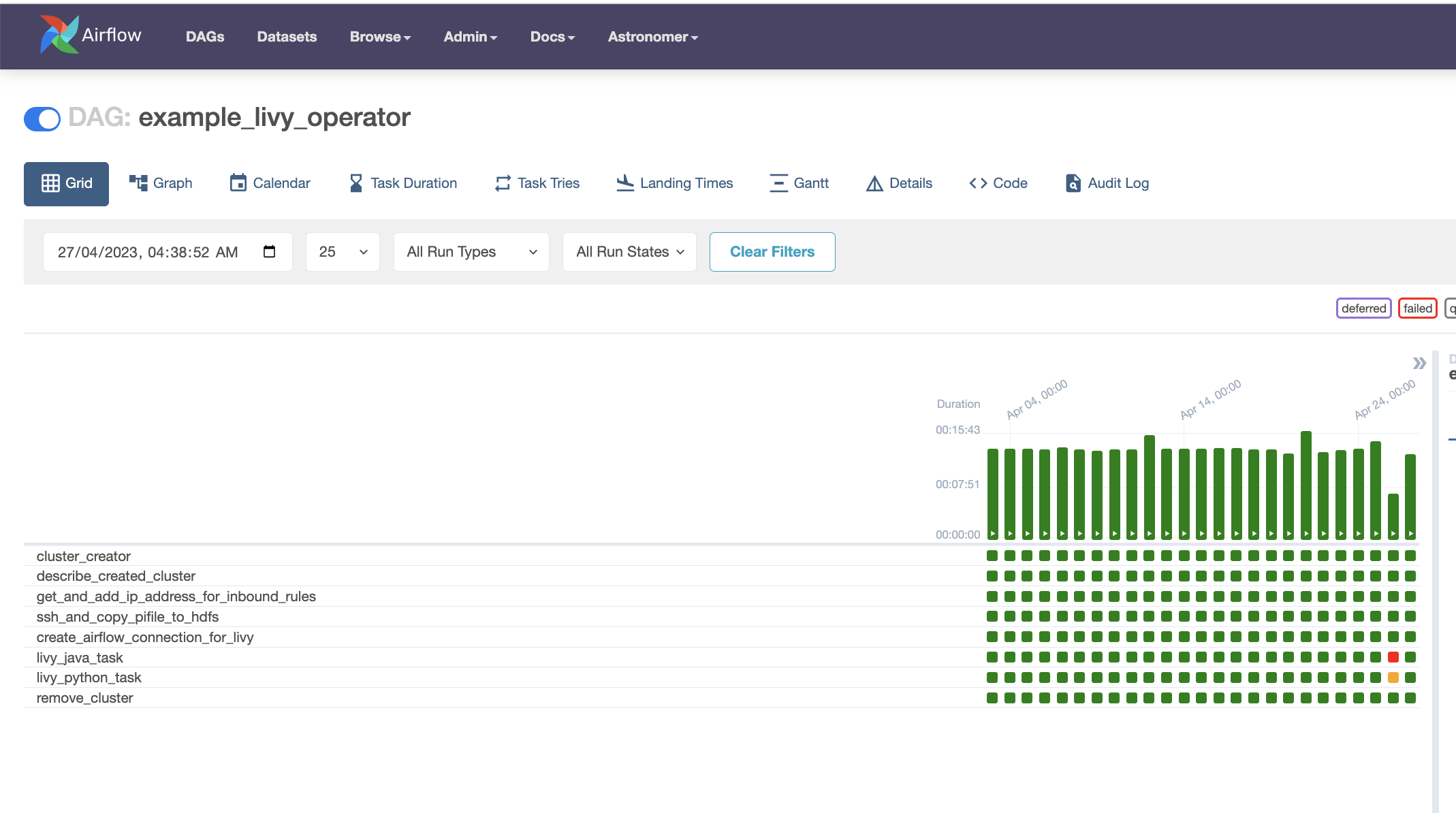Open the number of runs dropdown
This screenshot has width=1456, height=813.
(343, 252)
